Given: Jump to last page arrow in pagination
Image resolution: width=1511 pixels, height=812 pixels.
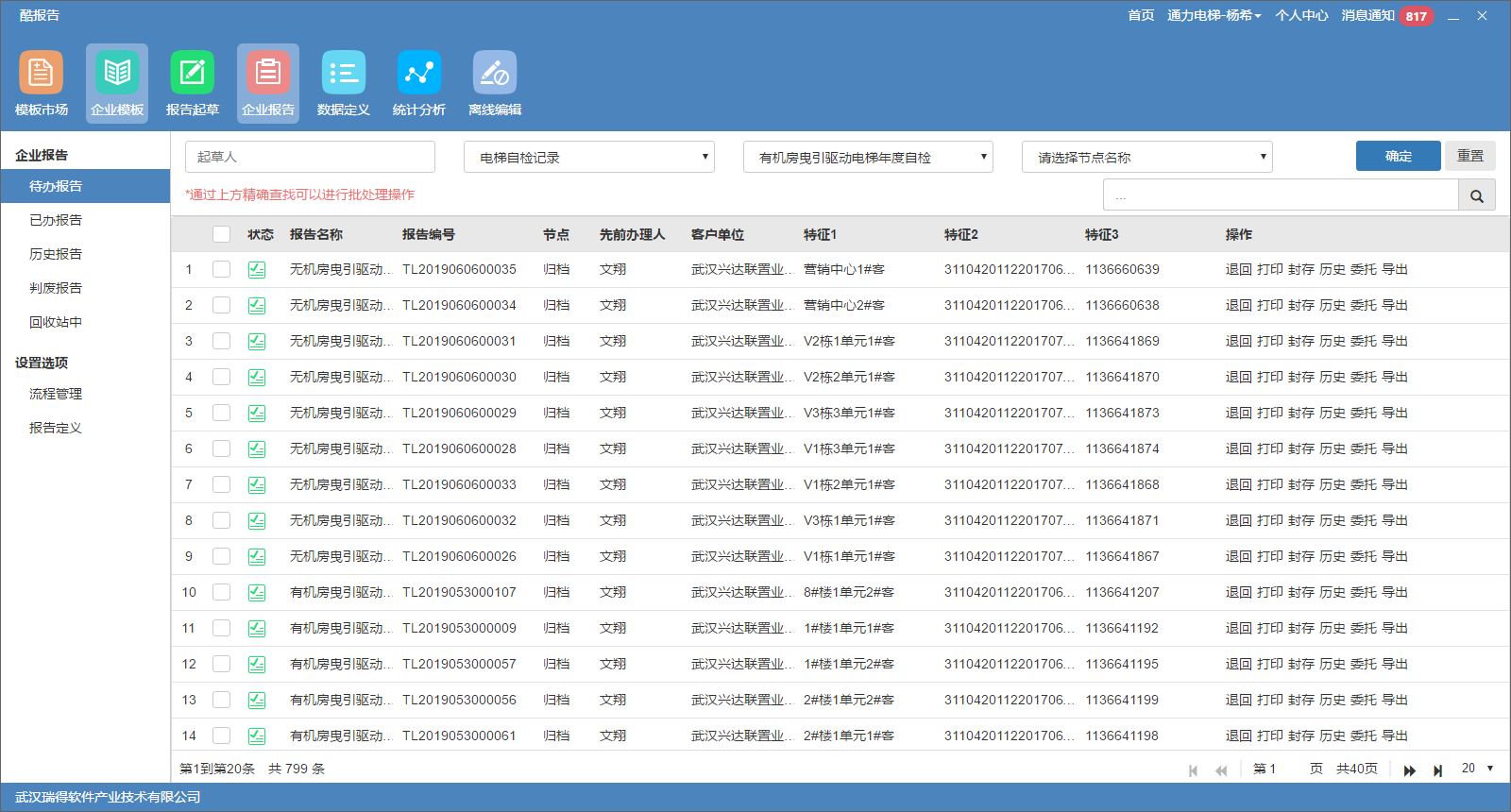Looking at the screenshot, I should click(1437, 770).
